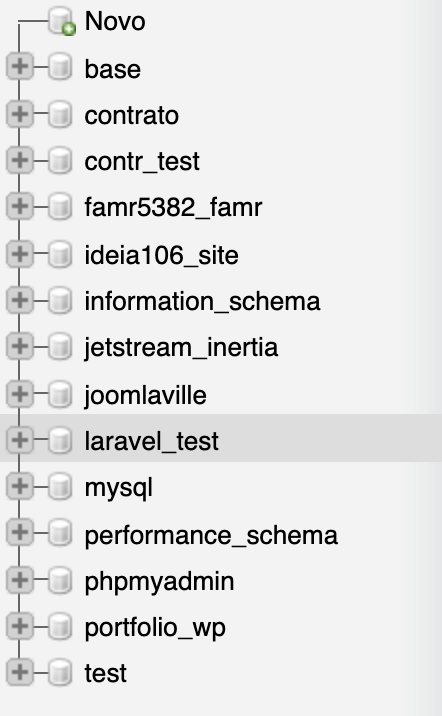Expand the performance_schema tree node
Viewport: 442px width, 716px height.
(x=20, y=532)
